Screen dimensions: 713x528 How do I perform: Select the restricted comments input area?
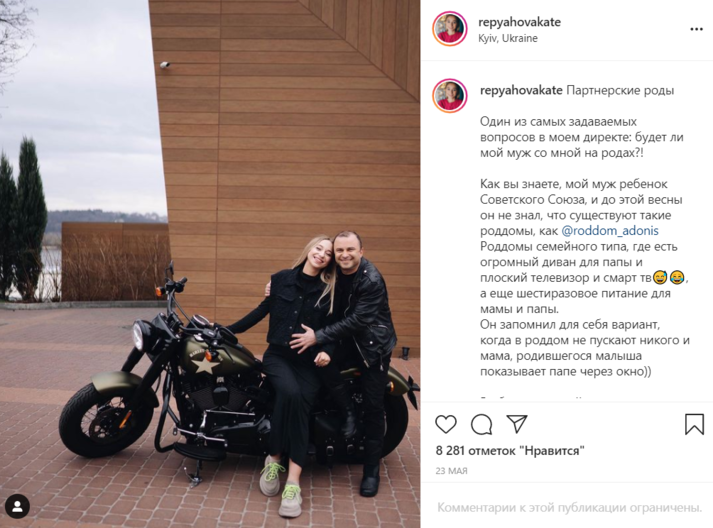coord(570,507)
